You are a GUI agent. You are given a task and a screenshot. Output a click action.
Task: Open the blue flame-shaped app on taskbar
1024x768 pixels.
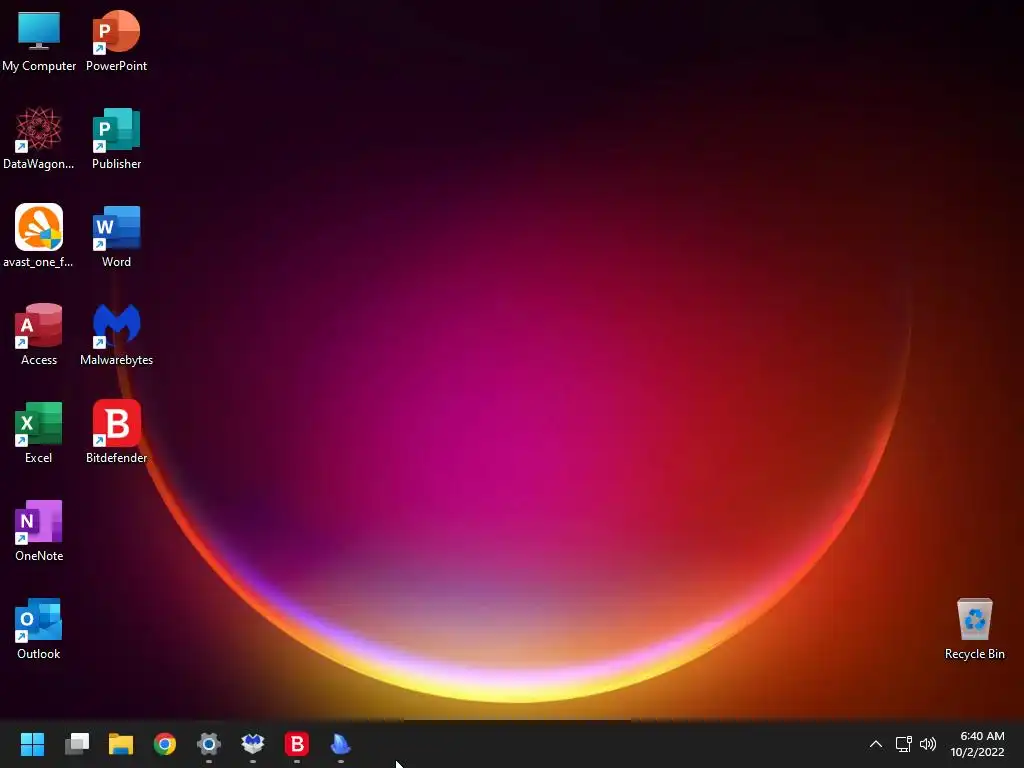pyautogui.click(x=340, y=744)
